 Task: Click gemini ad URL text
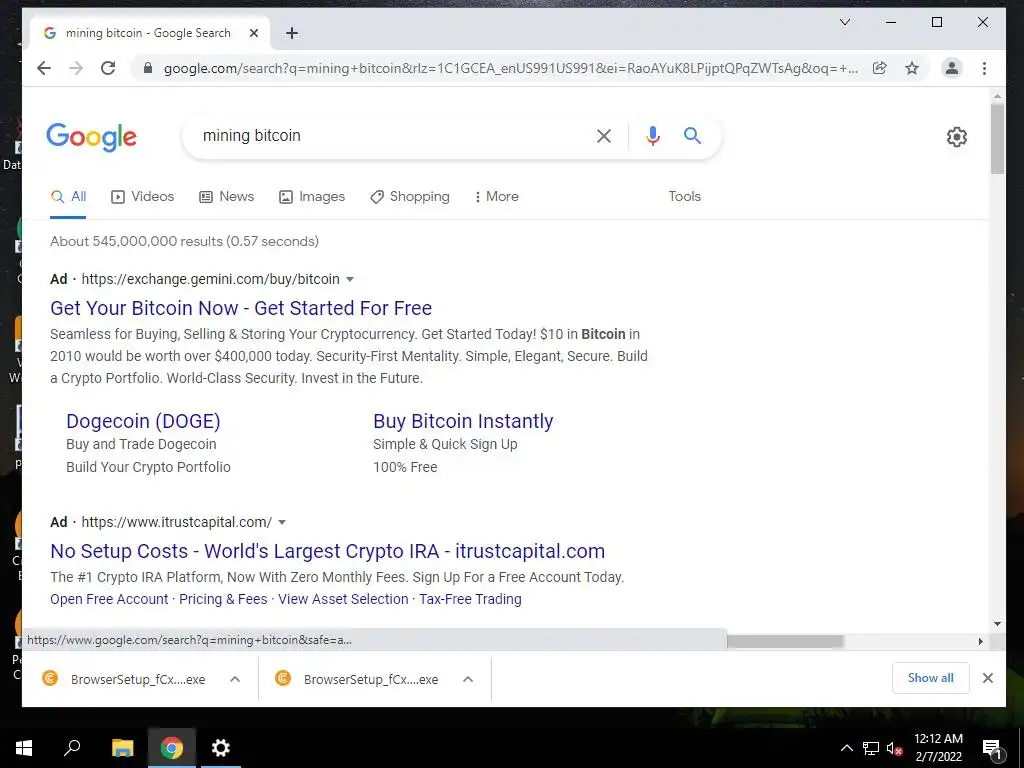point(210,280)
